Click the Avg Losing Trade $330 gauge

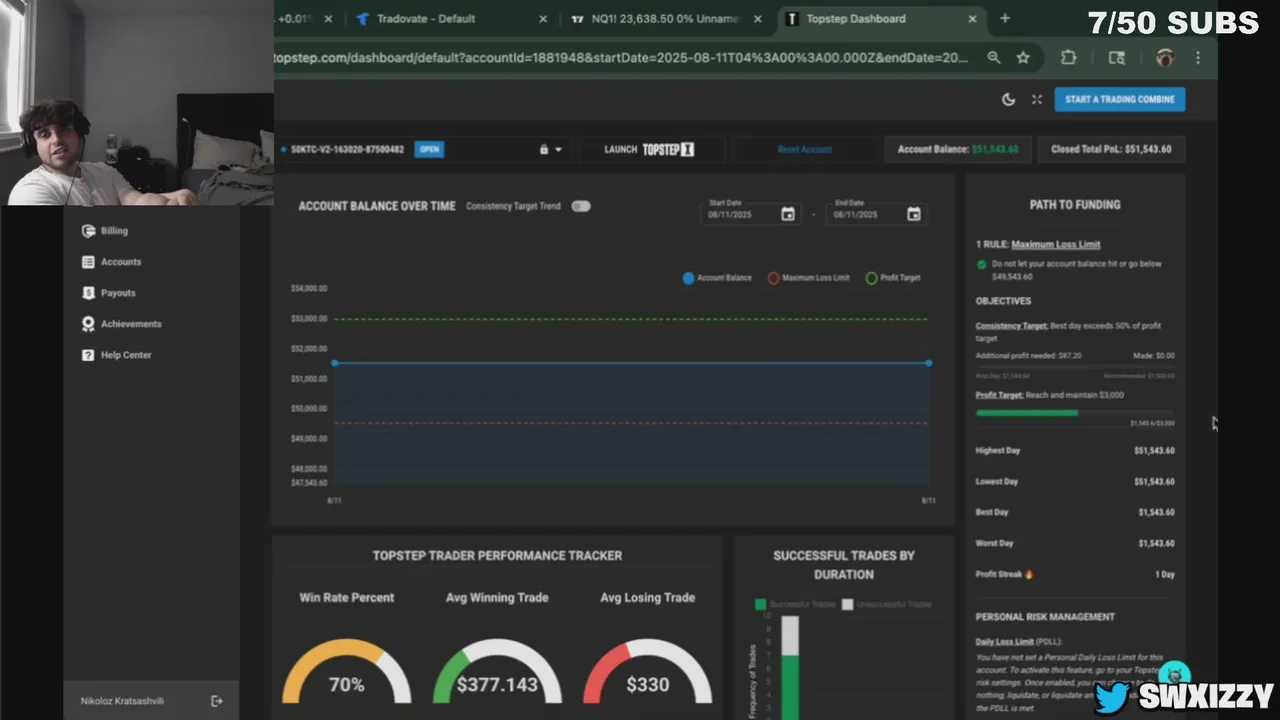click(x=647, y=672)
